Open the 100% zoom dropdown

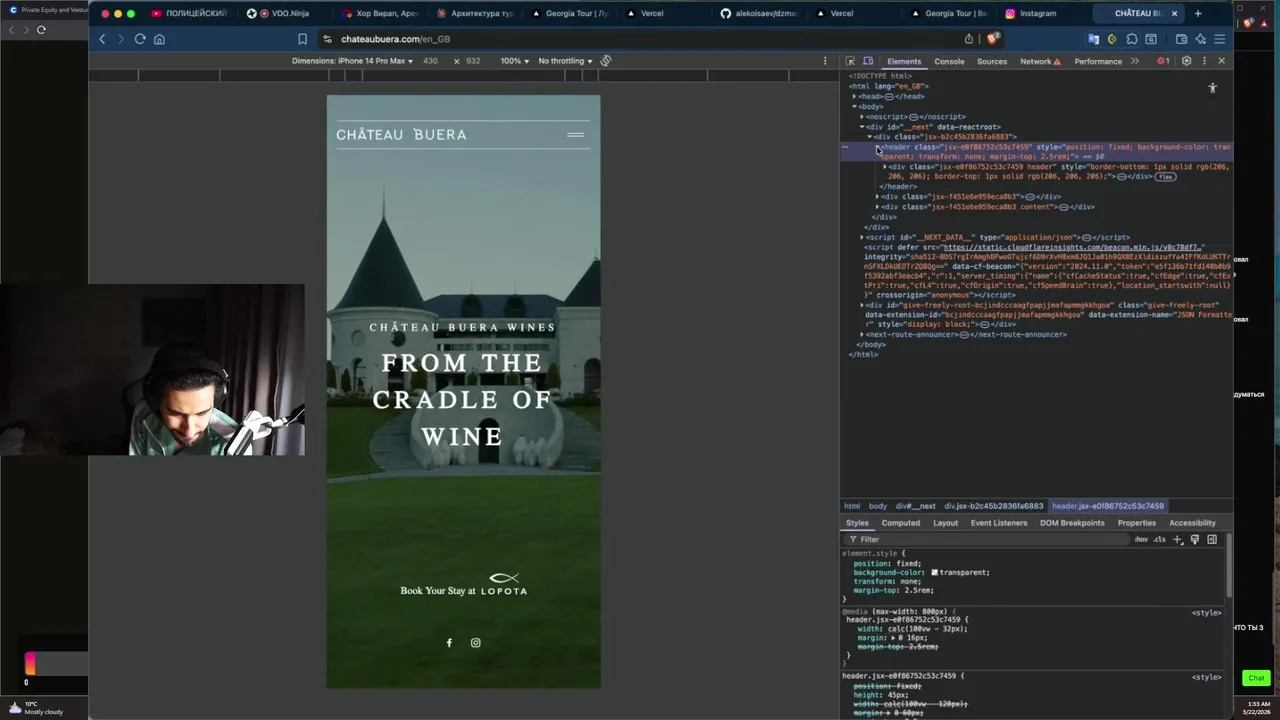click(514, 61)
